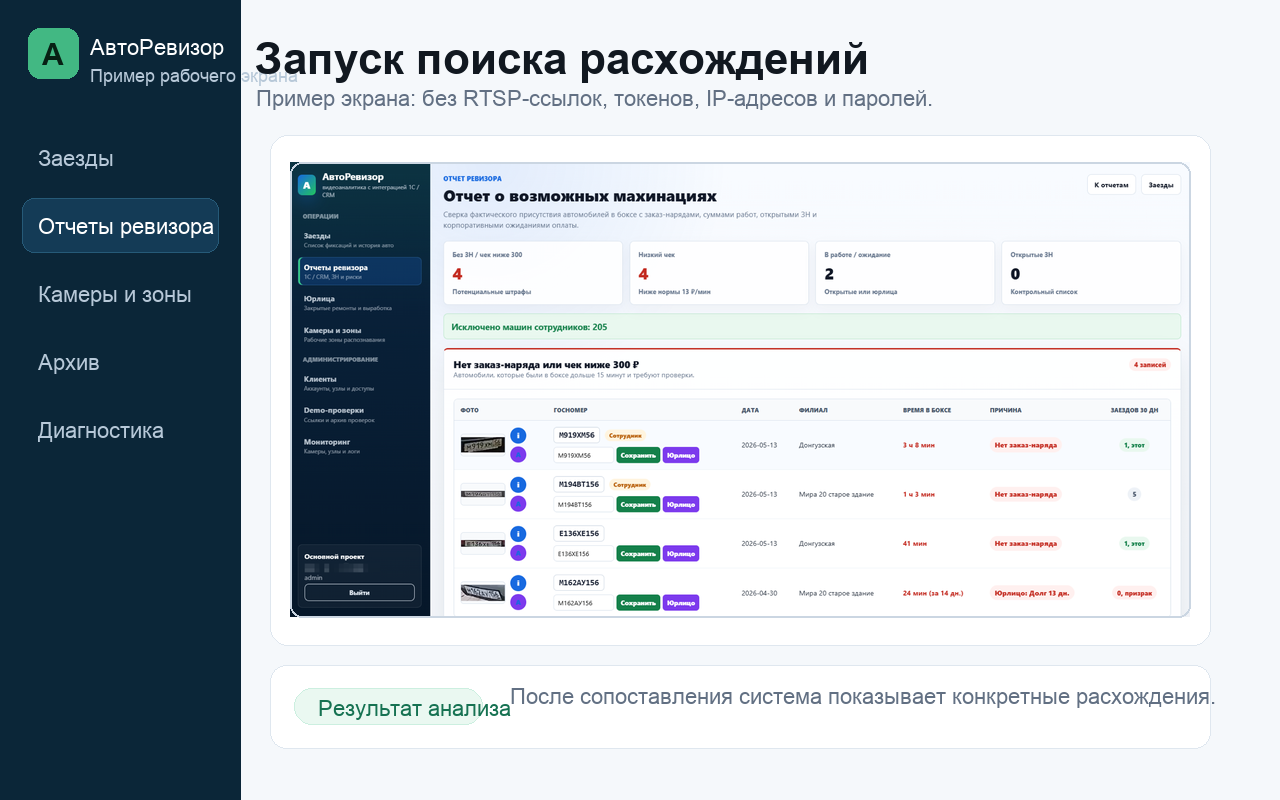Click the "5" visits badge for M194BT156
Image resolution: width=1280 pixels, height=800 pixels.
coord(1134,494)
